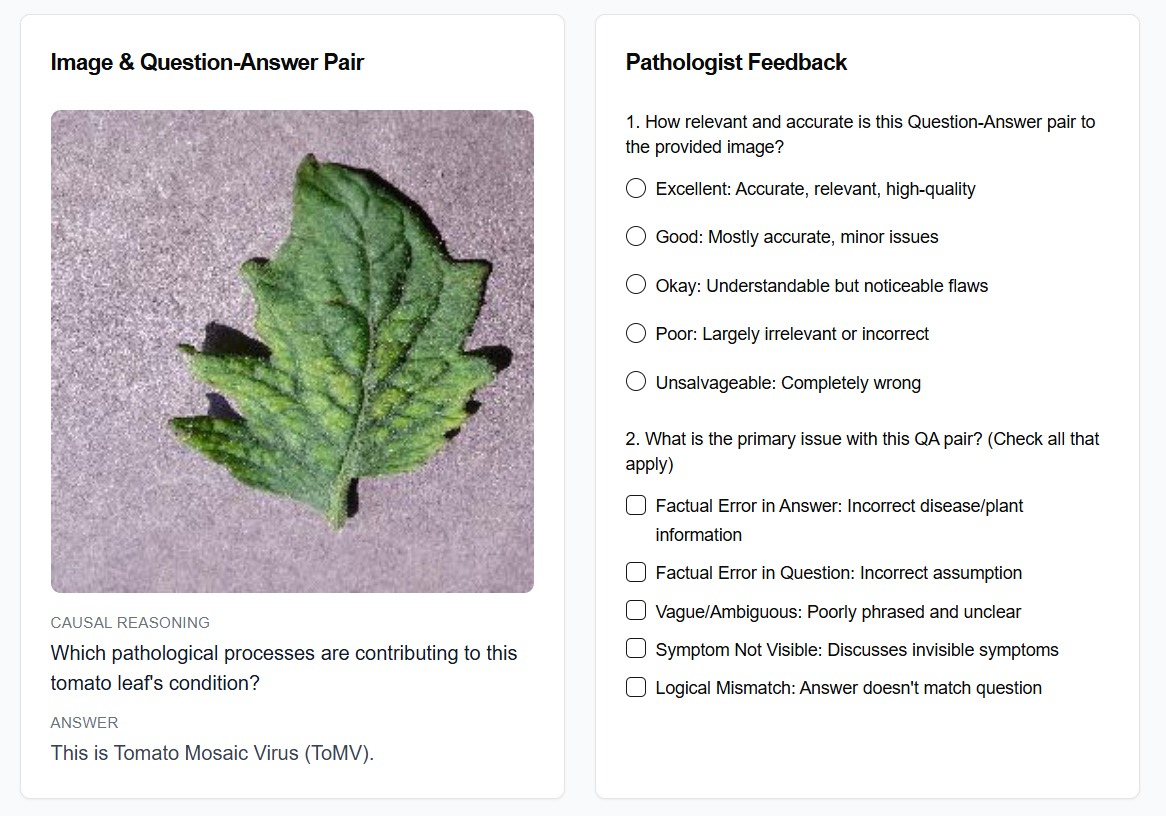
Task: Tick the 'Factual Error in Question' checkbox
Action: pos(636,573)
